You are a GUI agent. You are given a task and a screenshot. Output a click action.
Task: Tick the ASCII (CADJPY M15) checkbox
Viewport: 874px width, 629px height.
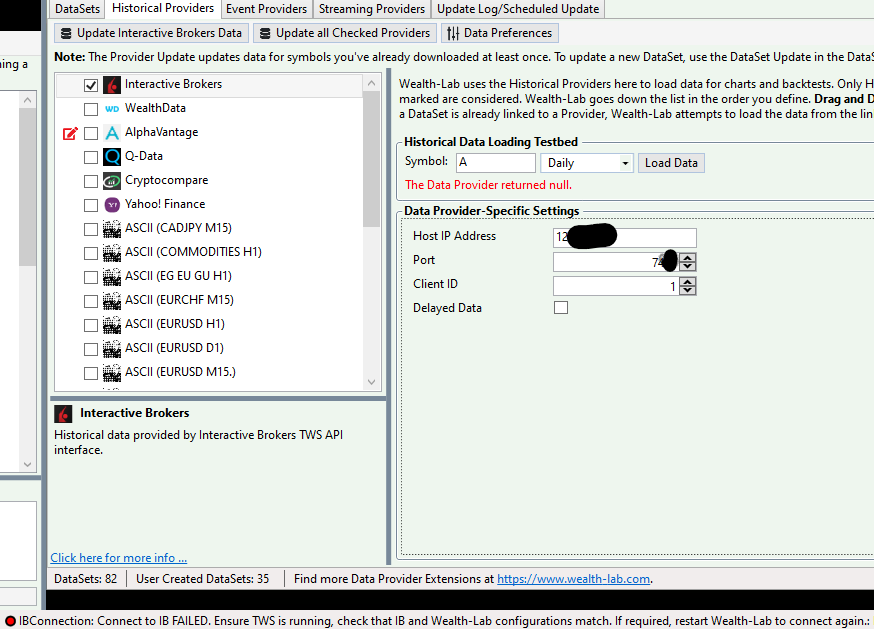click(x=91, y=229)
